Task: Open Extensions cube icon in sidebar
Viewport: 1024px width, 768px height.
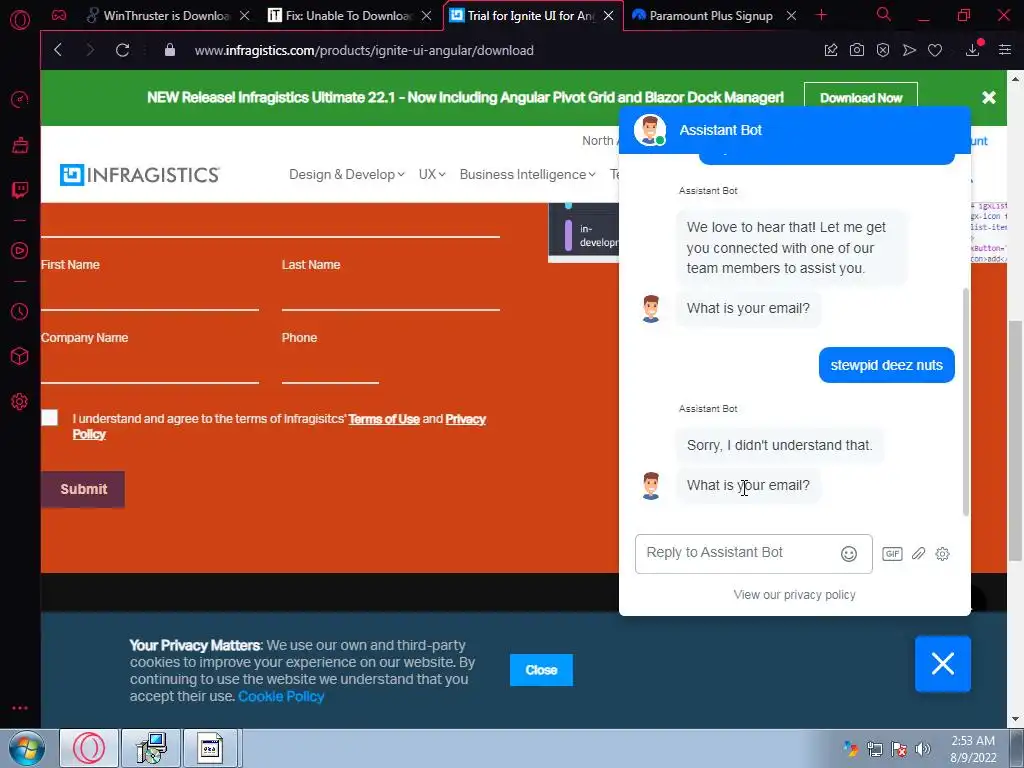Action: (20, 356)
